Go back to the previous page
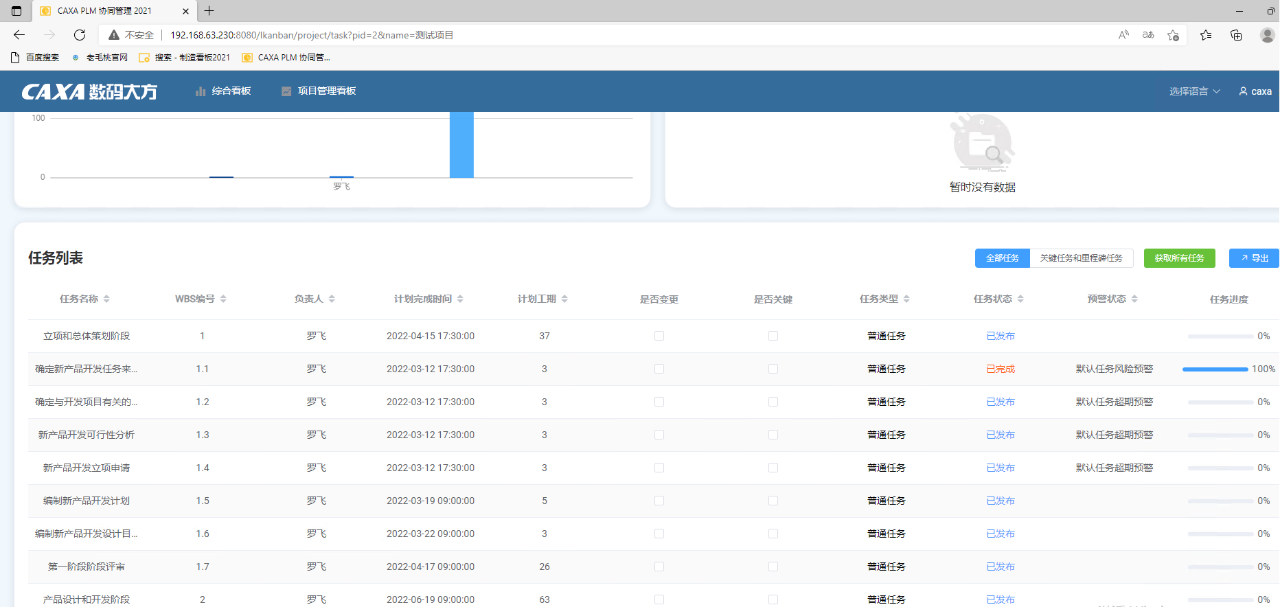Viewport: 1280px width, 607px height. (19, 35)
